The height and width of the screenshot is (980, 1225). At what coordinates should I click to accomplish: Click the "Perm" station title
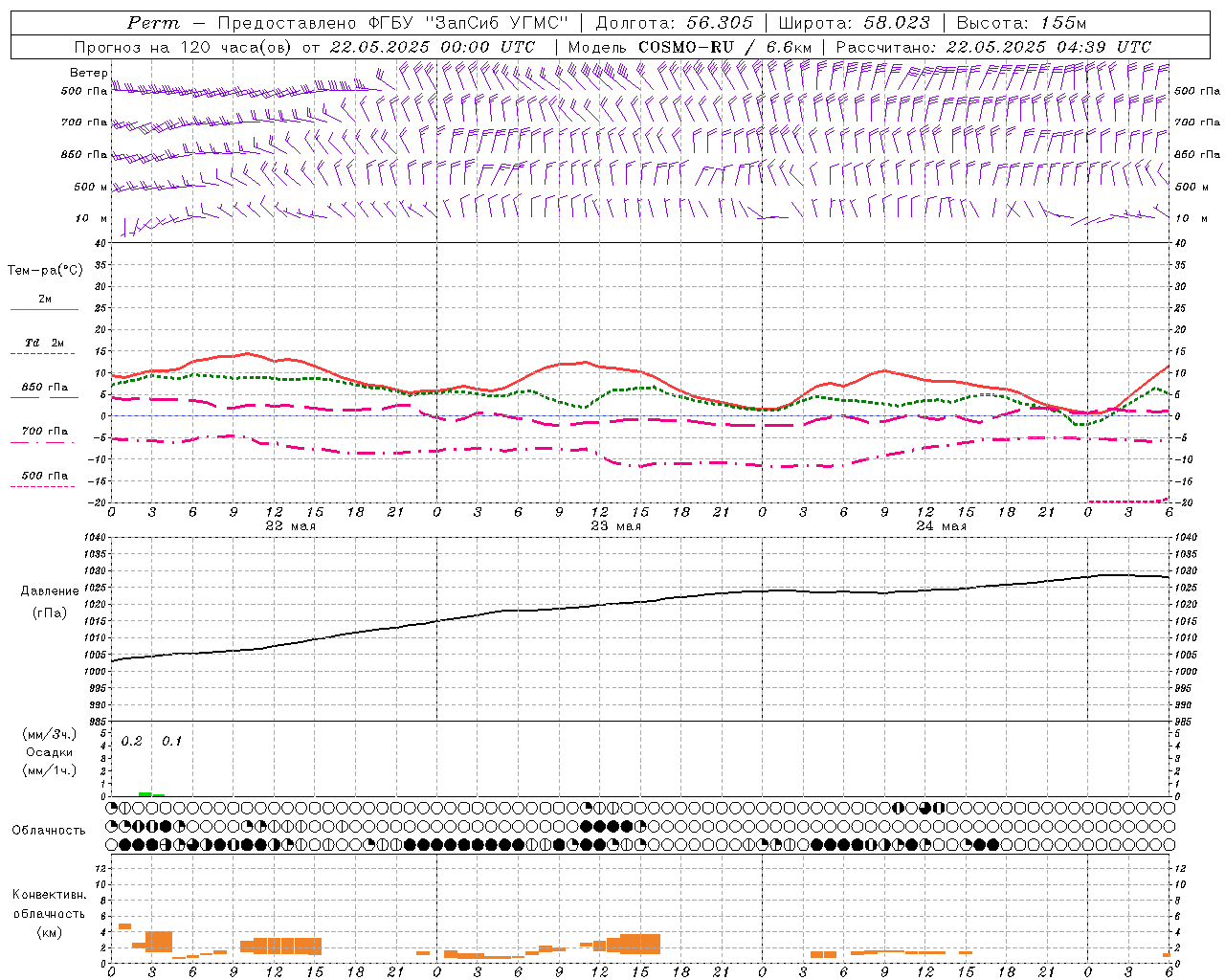pyautogui.click(x=153, y=23)
